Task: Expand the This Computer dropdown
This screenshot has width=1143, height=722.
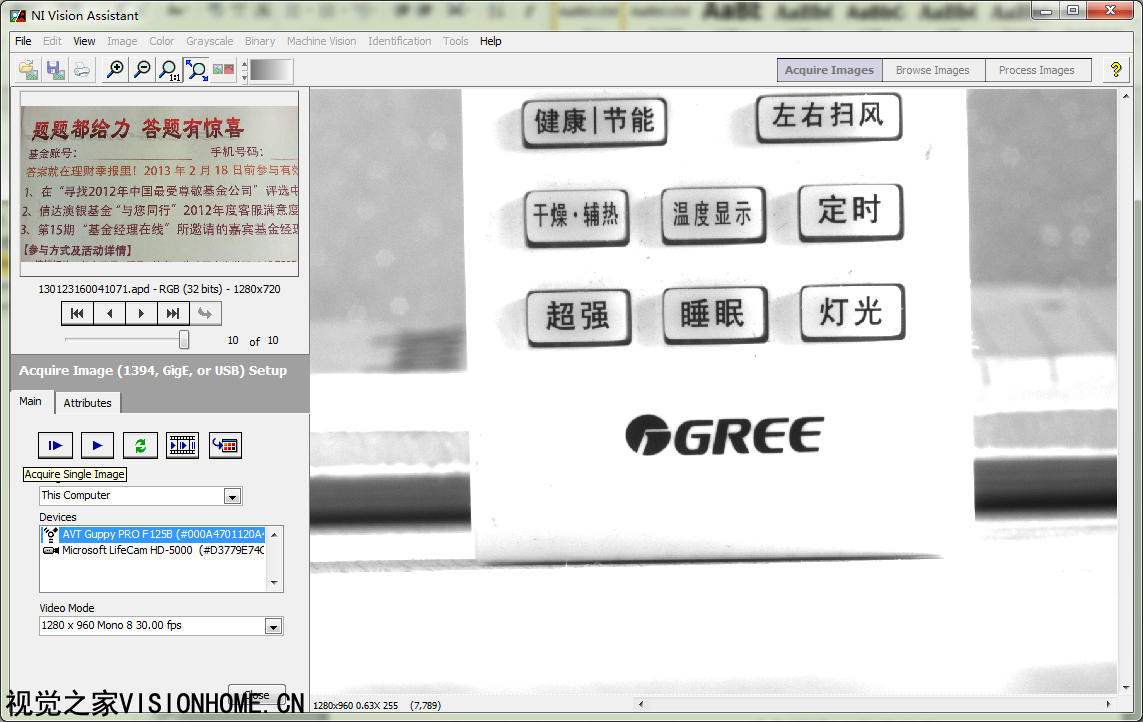Action: point(233,496)
